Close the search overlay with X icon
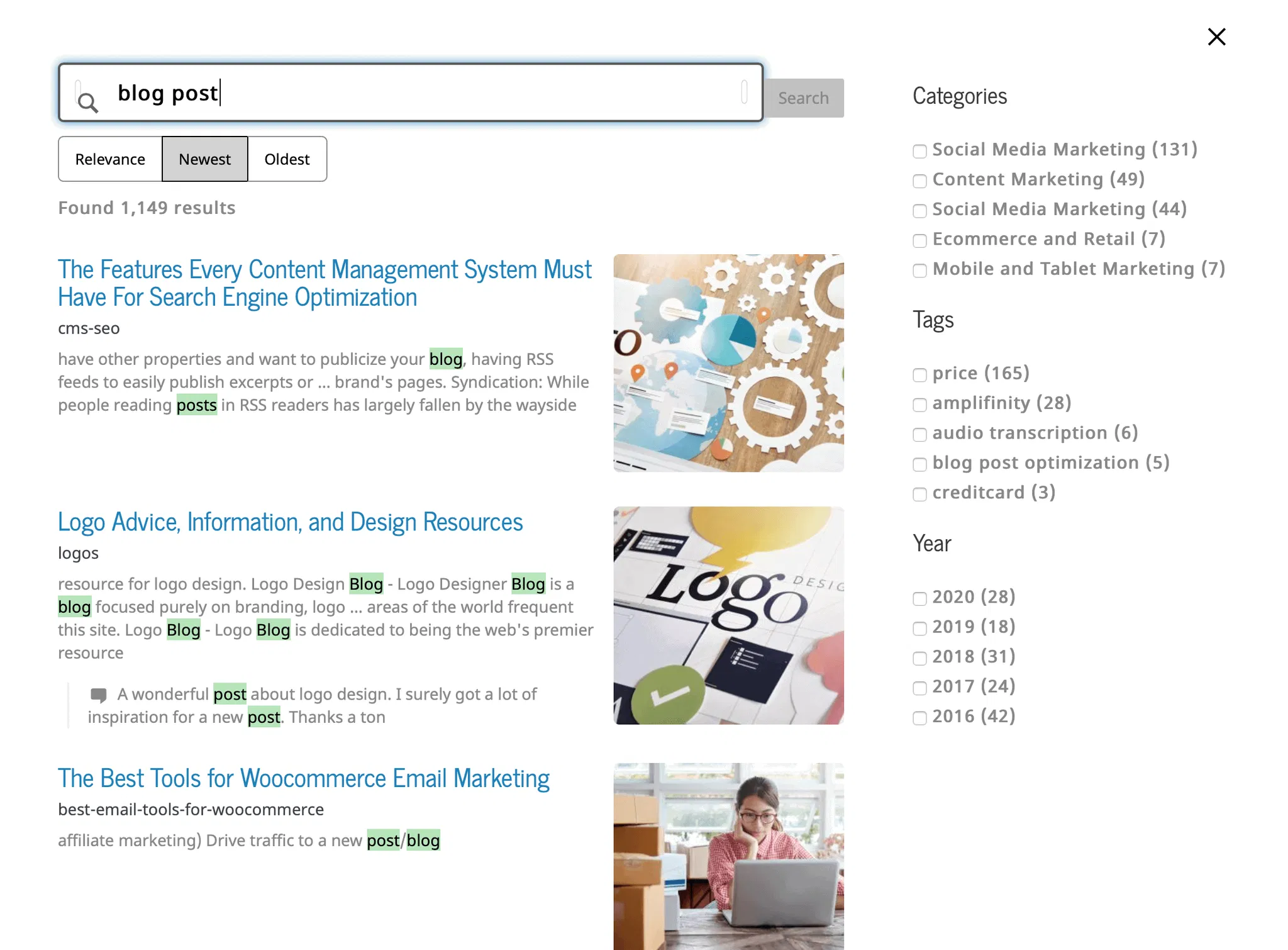Image resolution: width=1288 pixels, height=950 pixels. pyautogui.click(x=1216, y=37)
